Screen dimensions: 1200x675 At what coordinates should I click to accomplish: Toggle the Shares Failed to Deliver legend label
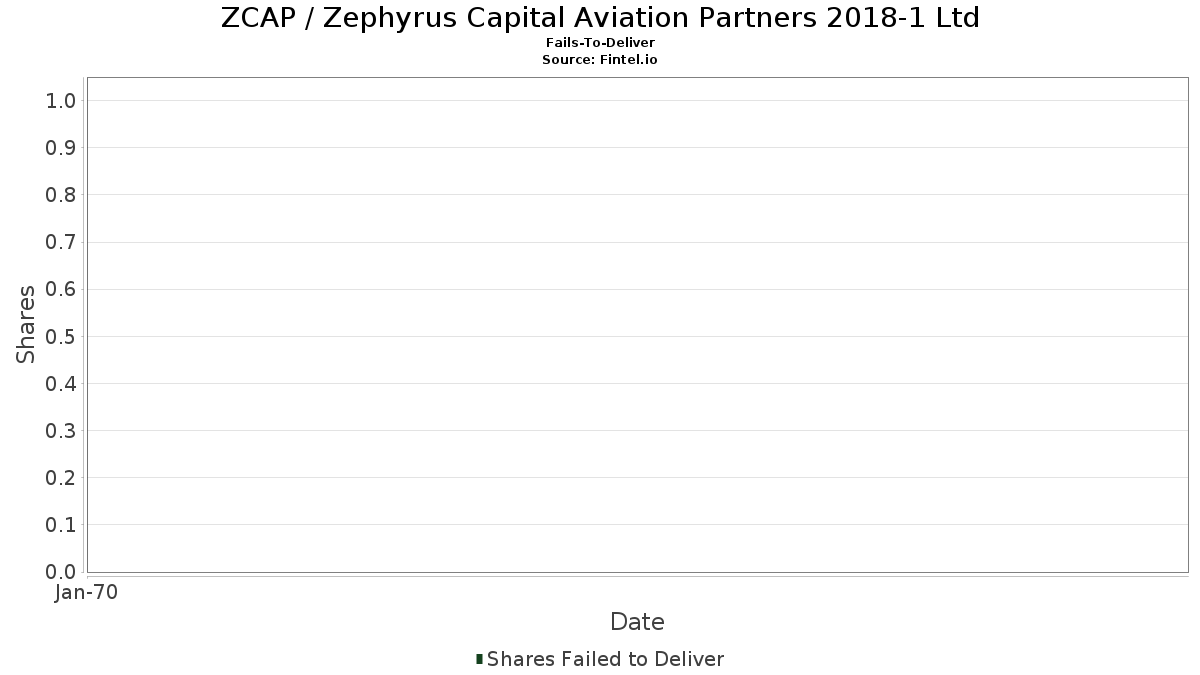coord(605,659)
